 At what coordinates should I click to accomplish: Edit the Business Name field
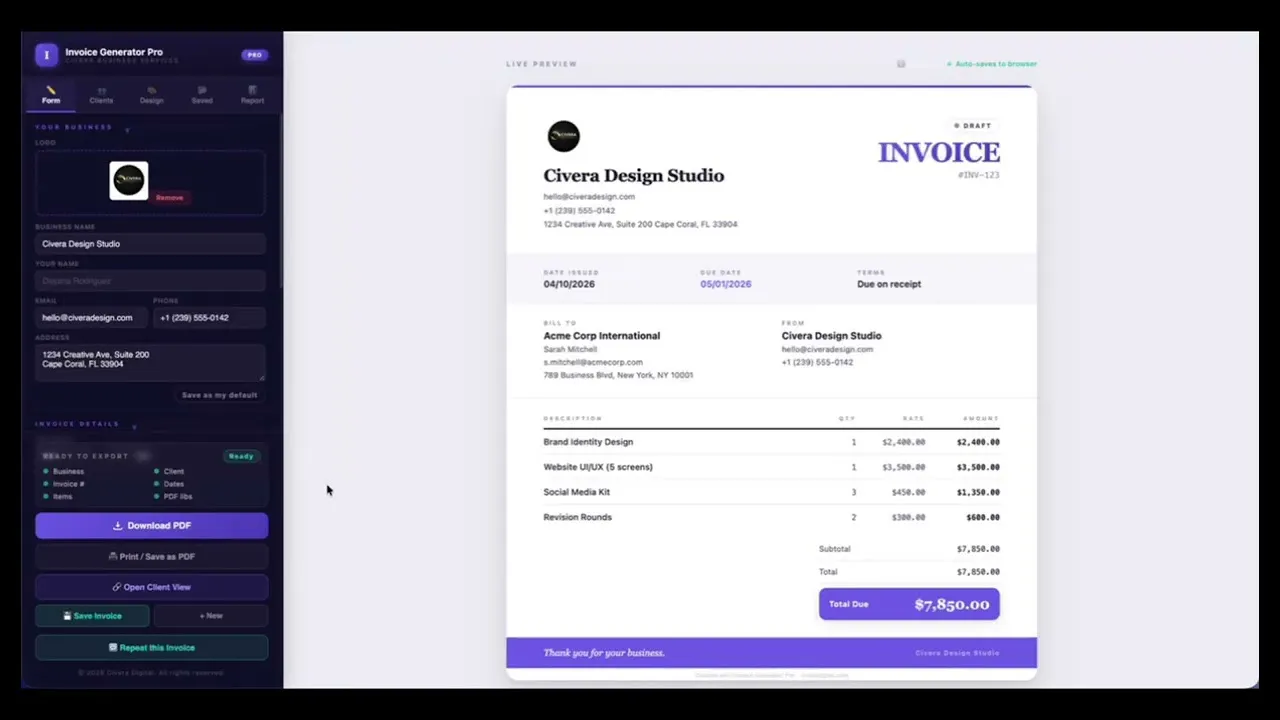point(150,244)
